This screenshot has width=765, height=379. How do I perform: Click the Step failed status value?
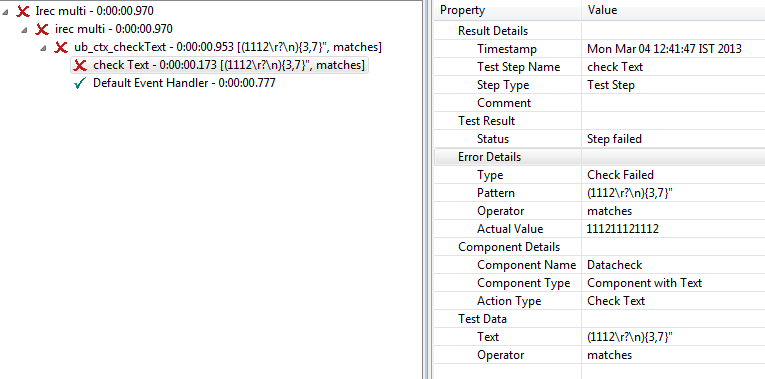[x=614, y=139]
